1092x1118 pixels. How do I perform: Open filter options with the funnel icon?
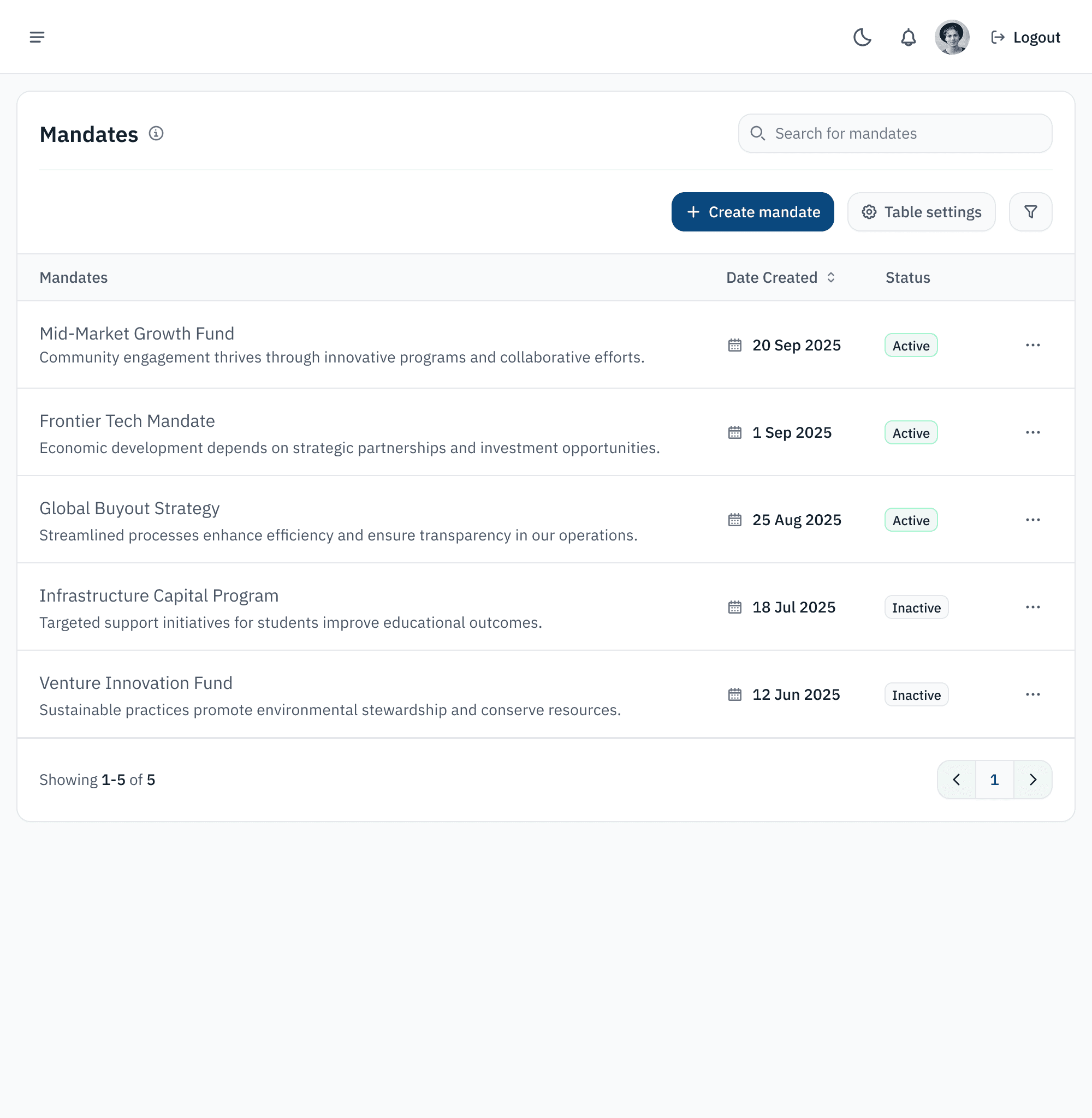(x=1030, y=212)
